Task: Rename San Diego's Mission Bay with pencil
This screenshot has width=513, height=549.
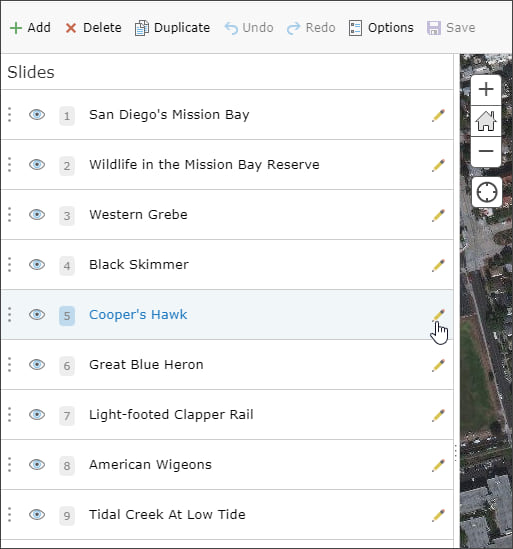Action: (438, 115)
